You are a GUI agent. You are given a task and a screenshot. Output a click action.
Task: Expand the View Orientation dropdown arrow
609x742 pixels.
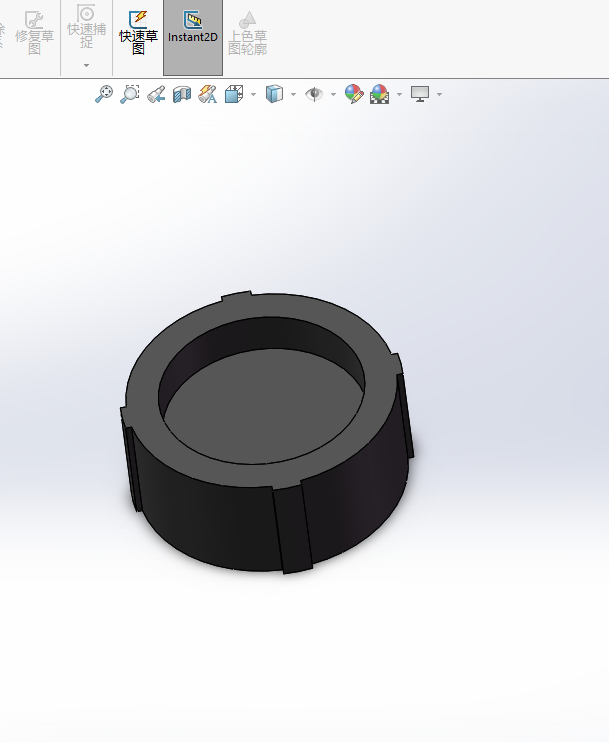tap(253, 95)
